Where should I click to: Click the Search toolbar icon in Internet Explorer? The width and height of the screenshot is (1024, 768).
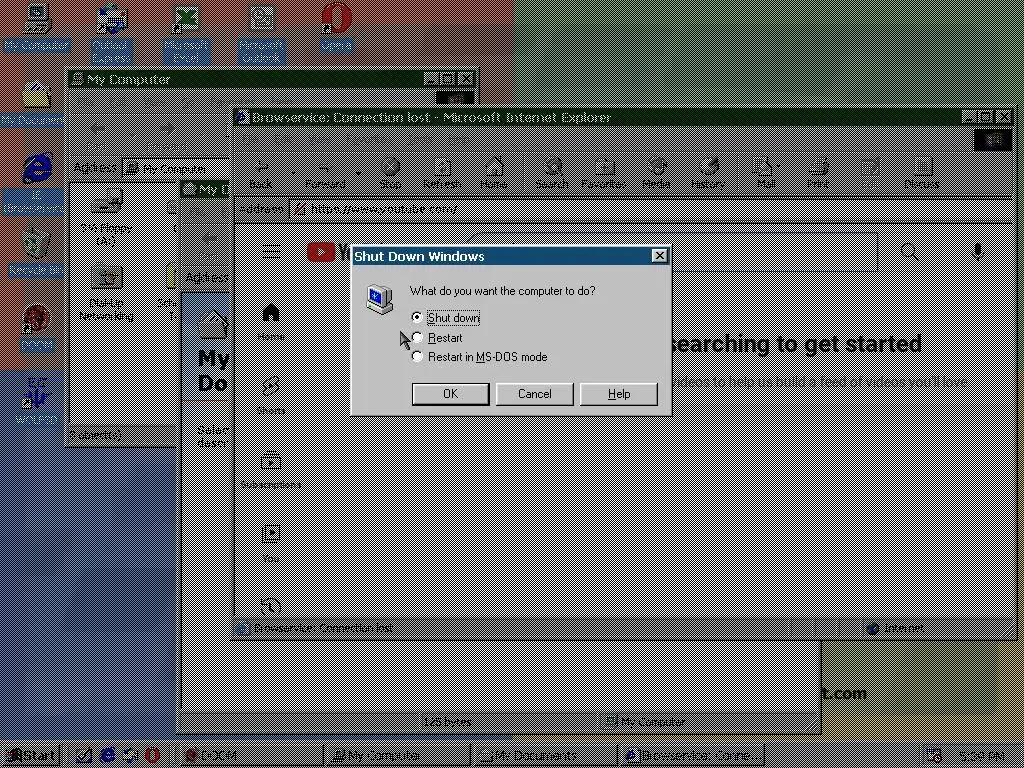pos(552,174)
